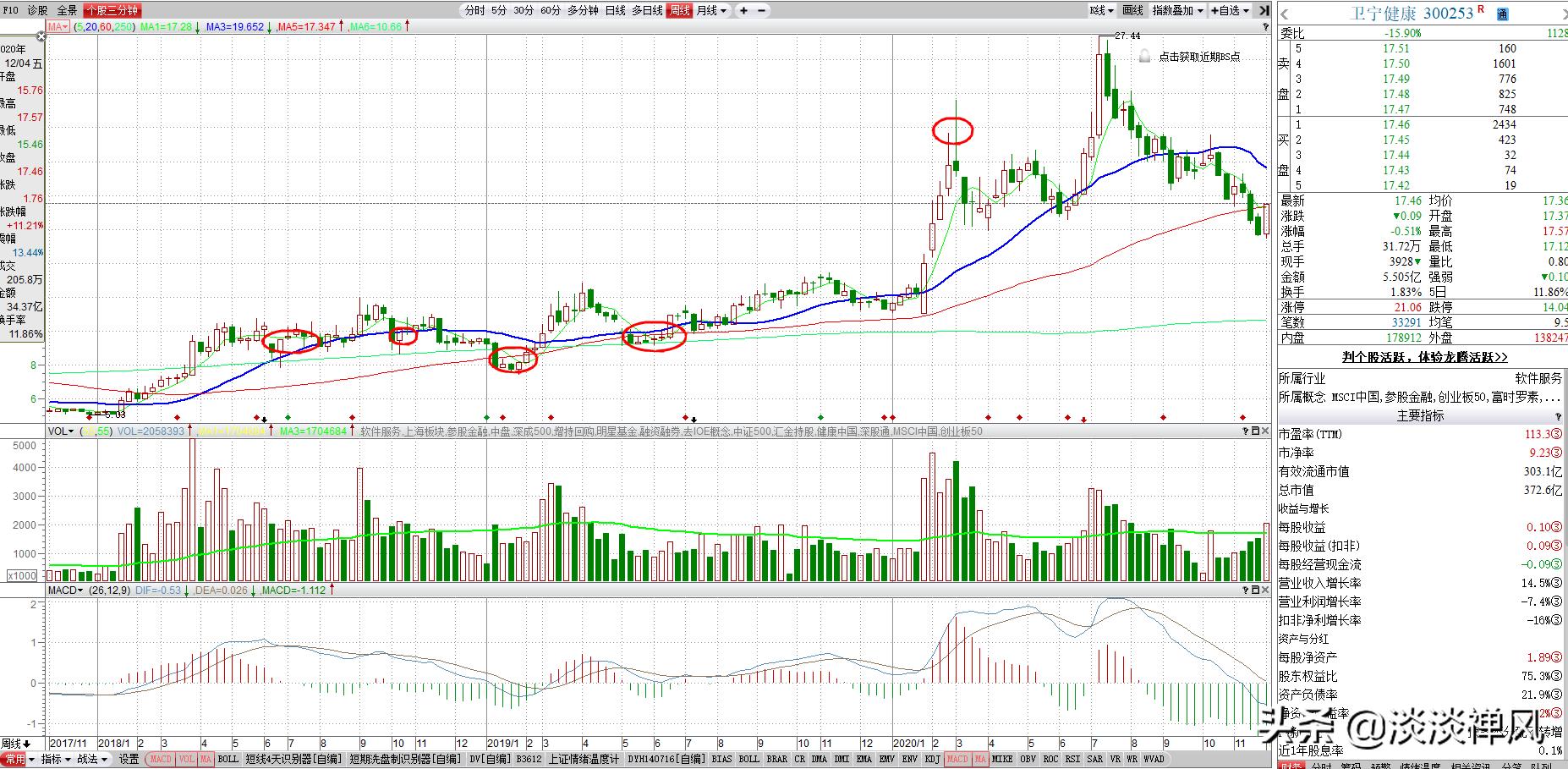1568x769 pixels.
Task: Open K线 chart type dropdown
Action: coord(1101,10)
